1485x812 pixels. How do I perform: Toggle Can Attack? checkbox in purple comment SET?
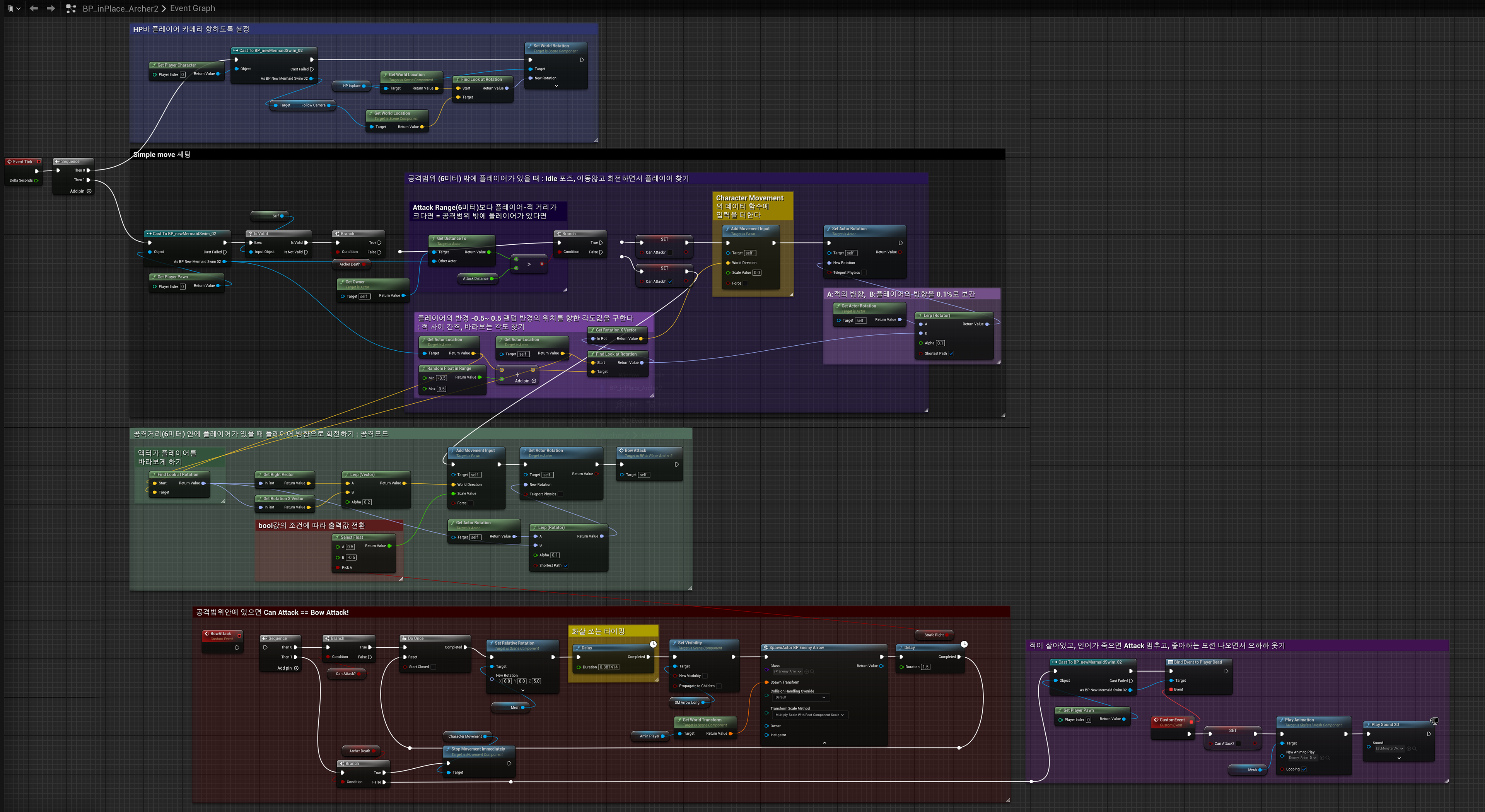[x=1238, y=744]
